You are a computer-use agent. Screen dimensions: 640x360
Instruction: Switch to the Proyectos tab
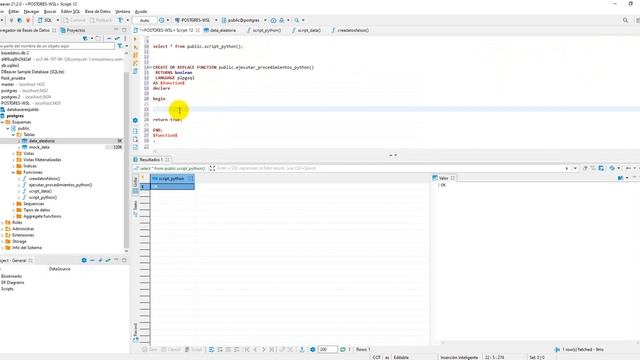click(73, 30)
